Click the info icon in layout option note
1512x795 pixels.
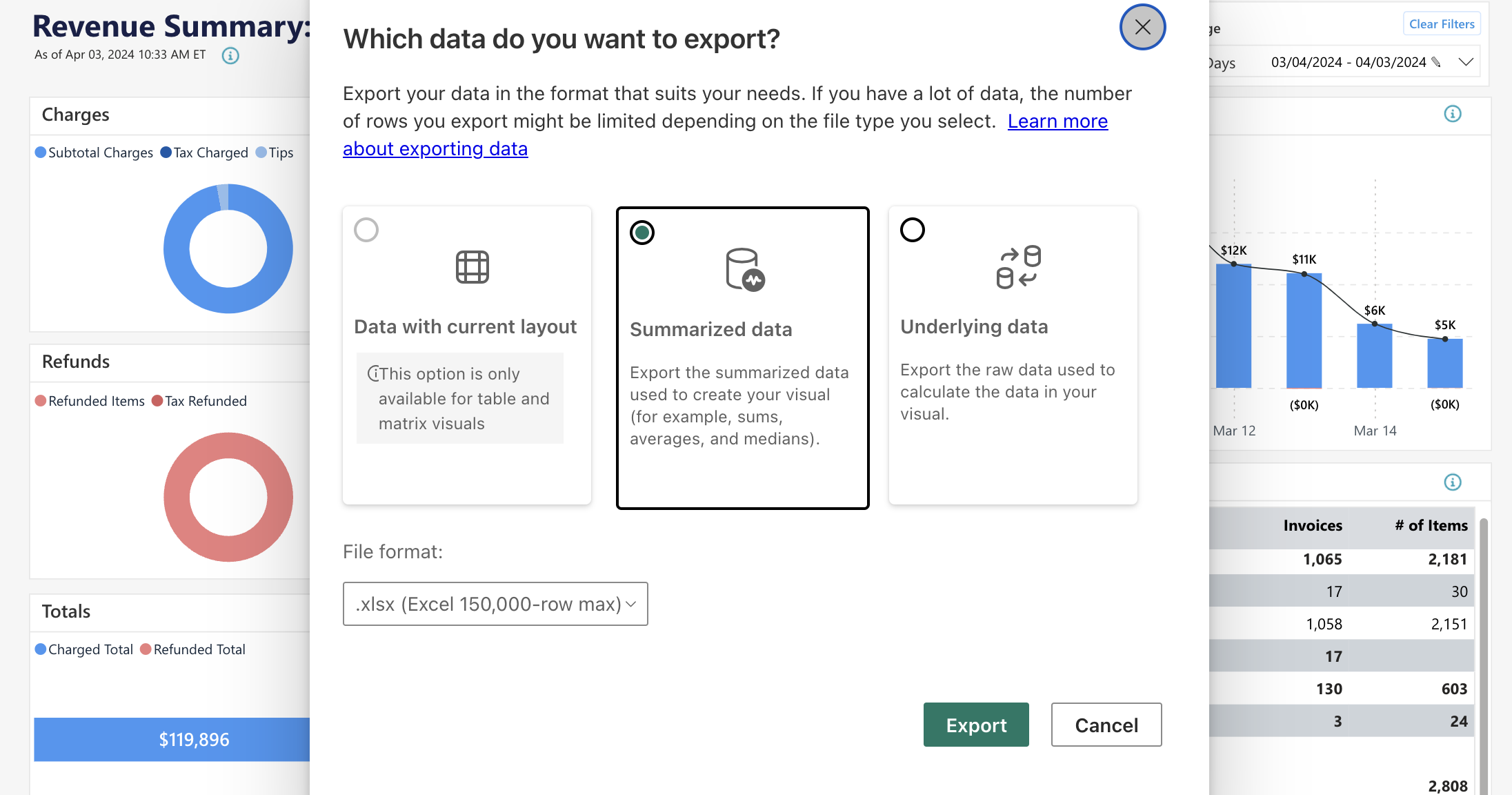pos(373,374)
